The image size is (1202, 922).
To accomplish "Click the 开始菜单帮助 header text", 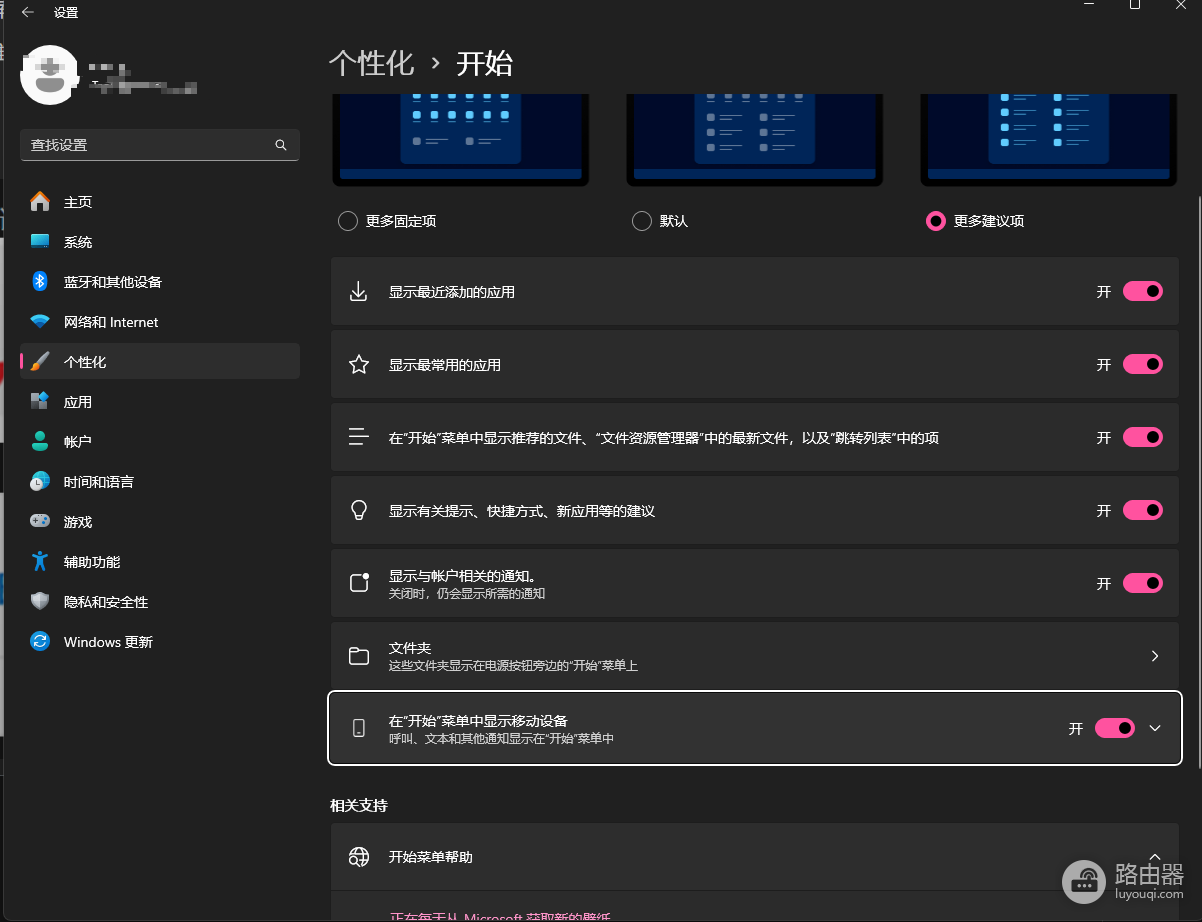I will click(431, 857).
